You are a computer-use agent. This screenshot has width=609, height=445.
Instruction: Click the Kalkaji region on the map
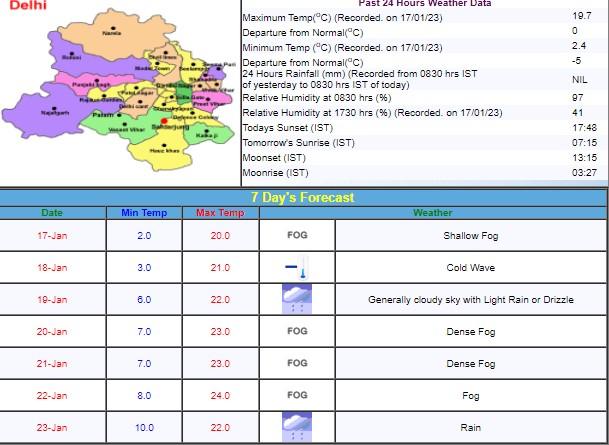pos(206,134)
